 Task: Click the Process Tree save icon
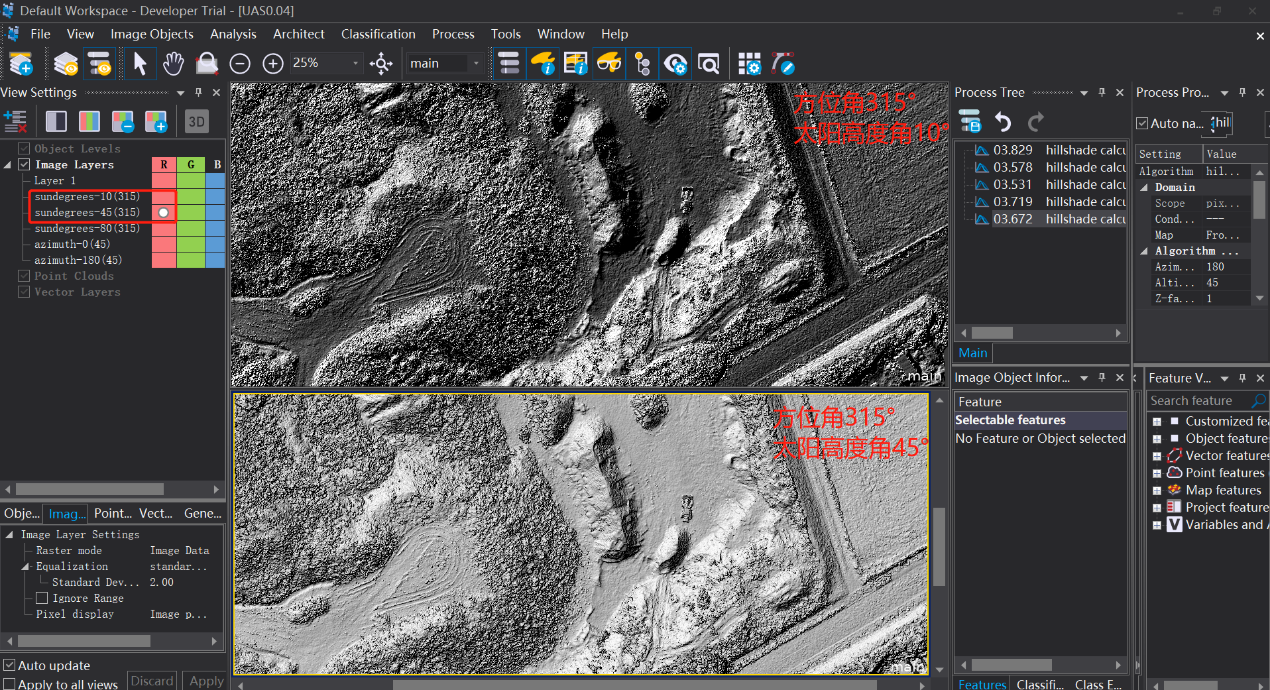point(969,122)
